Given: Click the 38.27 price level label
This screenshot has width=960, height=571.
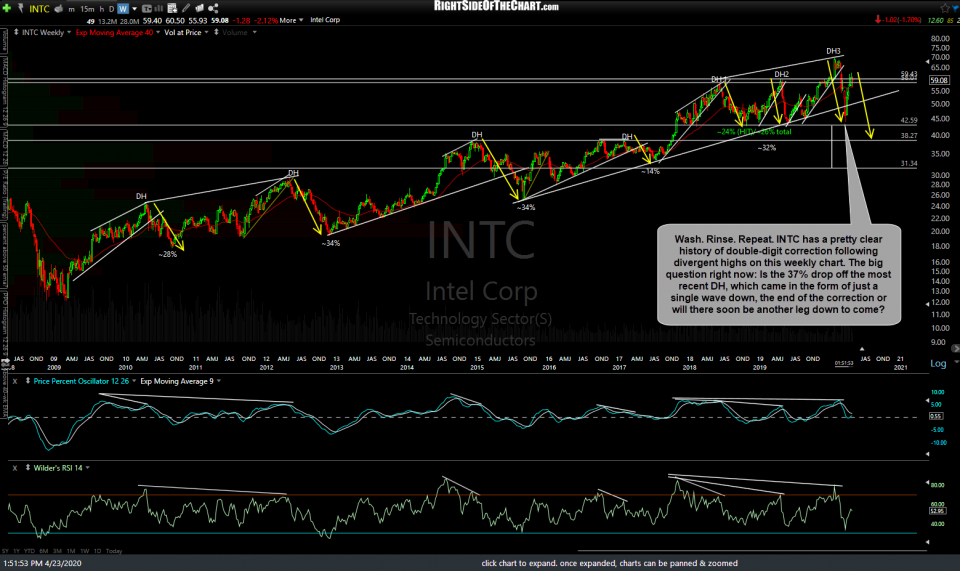Looking at the screenshot, I should [909, 136].
